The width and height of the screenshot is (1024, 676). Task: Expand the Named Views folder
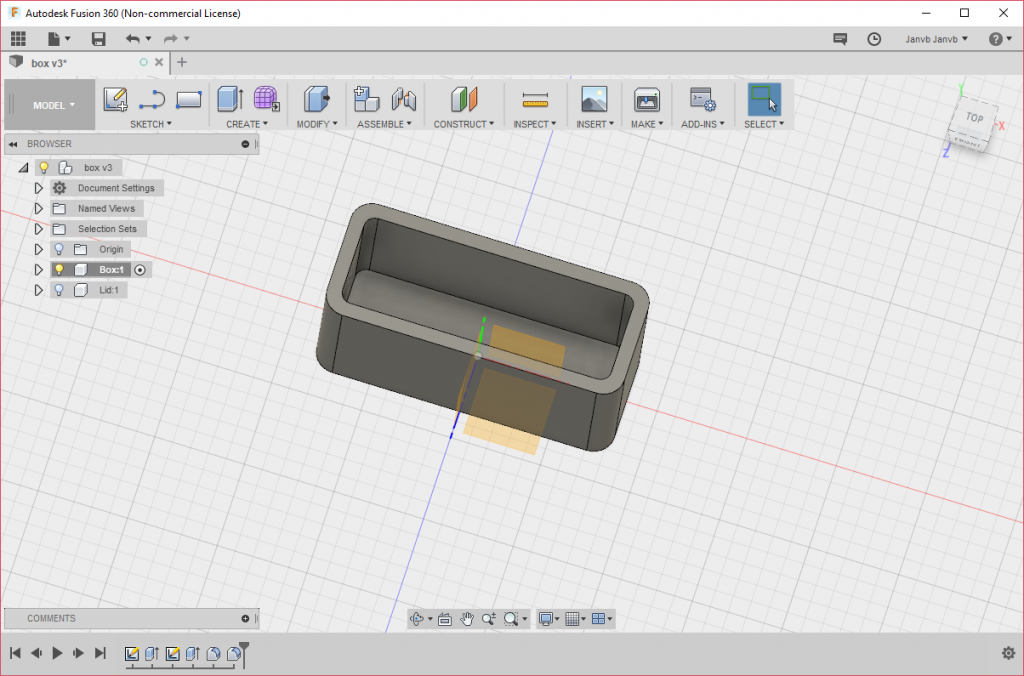point(39,208)
